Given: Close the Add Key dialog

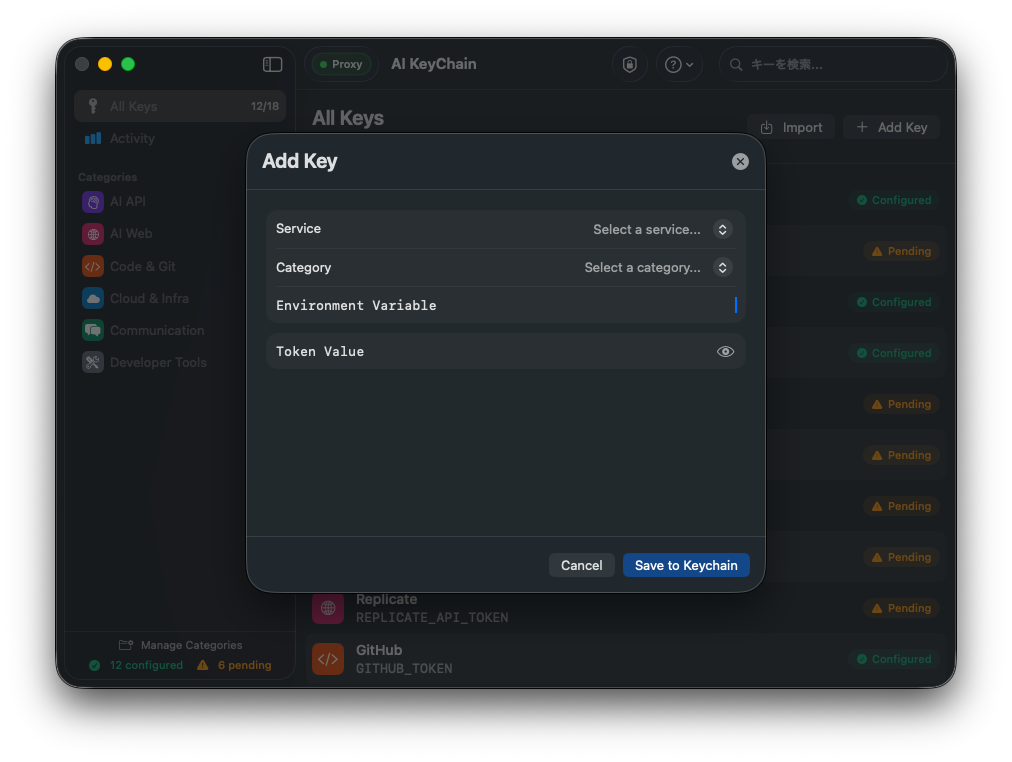Looking at the screenshot, I should tap(740, 161).
